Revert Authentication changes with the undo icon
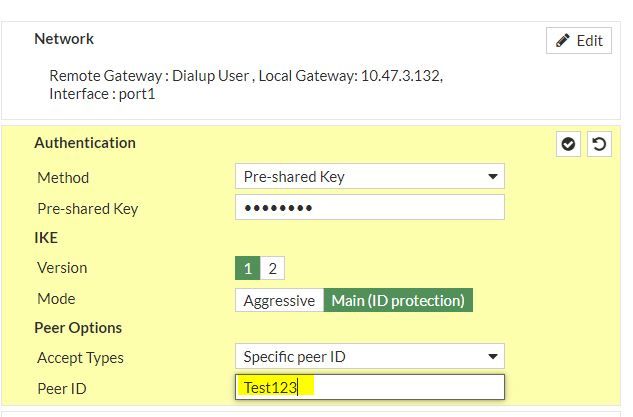This screenshot has width=633, height=417. pyautogui.click(x=598, y=145)
